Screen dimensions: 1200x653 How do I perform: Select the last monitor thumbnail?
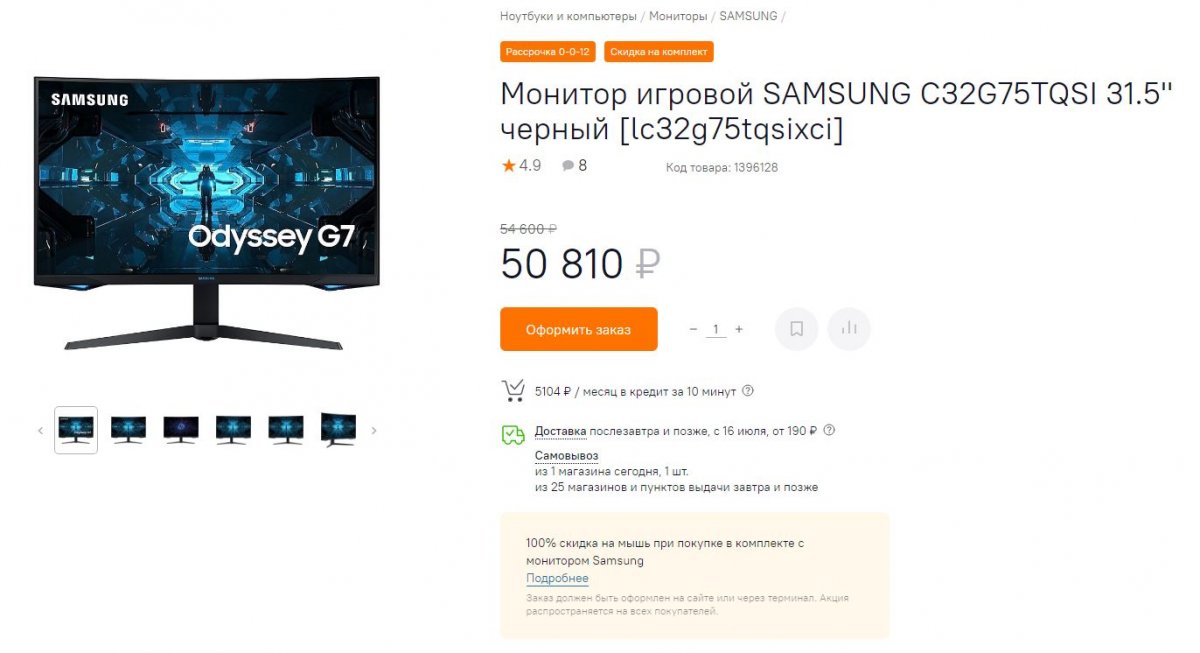pos(338,430)
